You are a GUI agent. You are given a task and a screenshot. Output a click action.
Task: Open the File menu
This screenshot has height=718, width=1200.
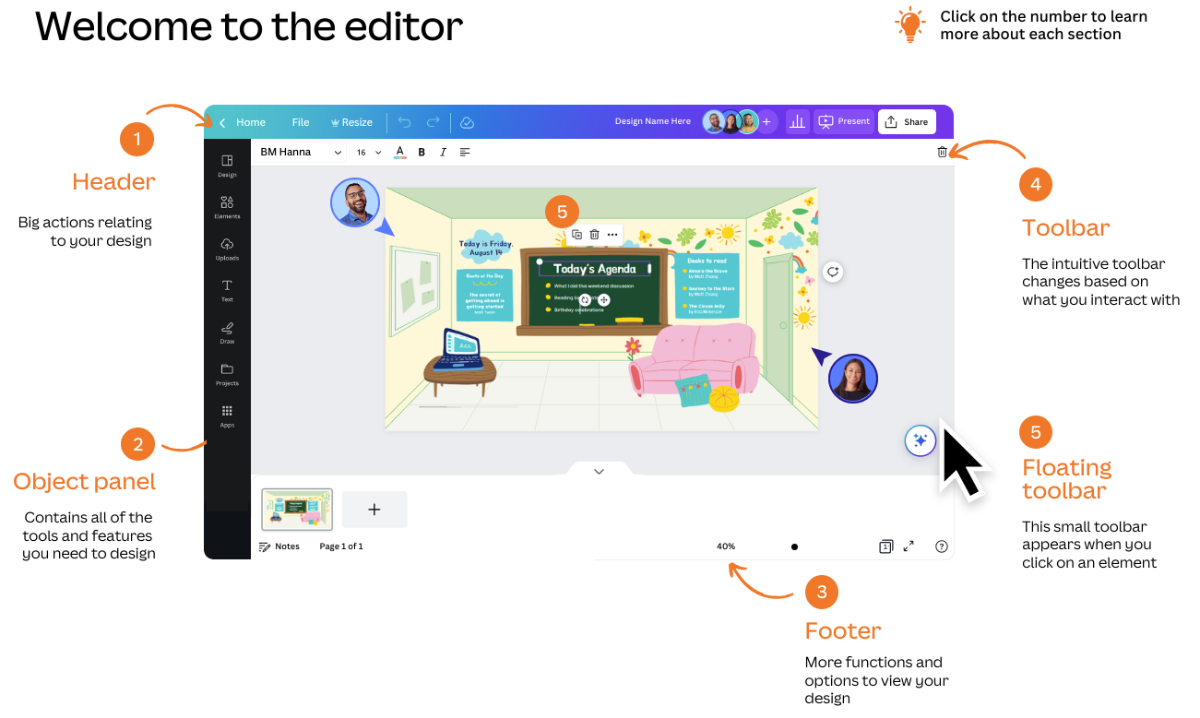point(300,122)
